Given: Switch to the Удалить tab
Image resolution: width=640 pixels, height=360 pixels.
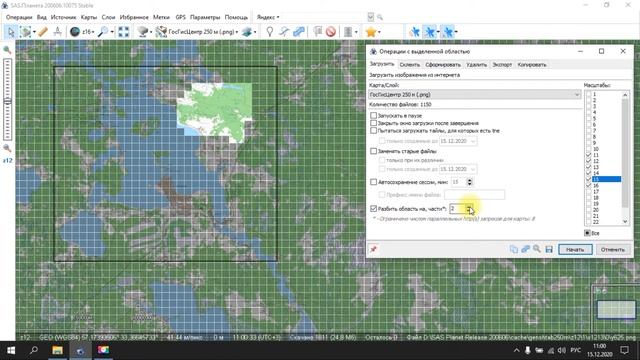Looking at the screenshot, I should (x=476, y=64).
